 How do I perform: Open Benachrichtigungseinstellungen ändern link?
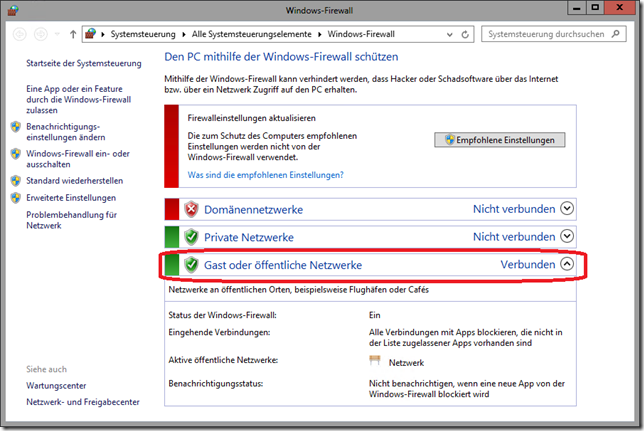point(66,132)
